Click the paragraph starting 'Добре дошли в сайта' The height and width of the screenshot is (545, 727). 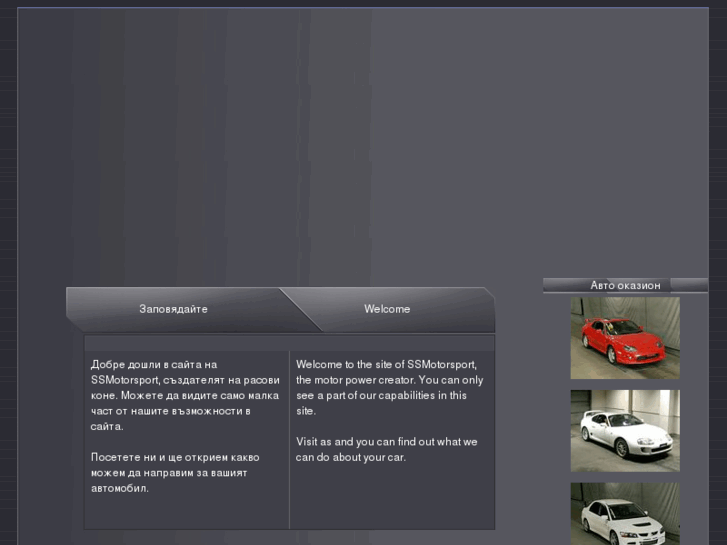185,395
